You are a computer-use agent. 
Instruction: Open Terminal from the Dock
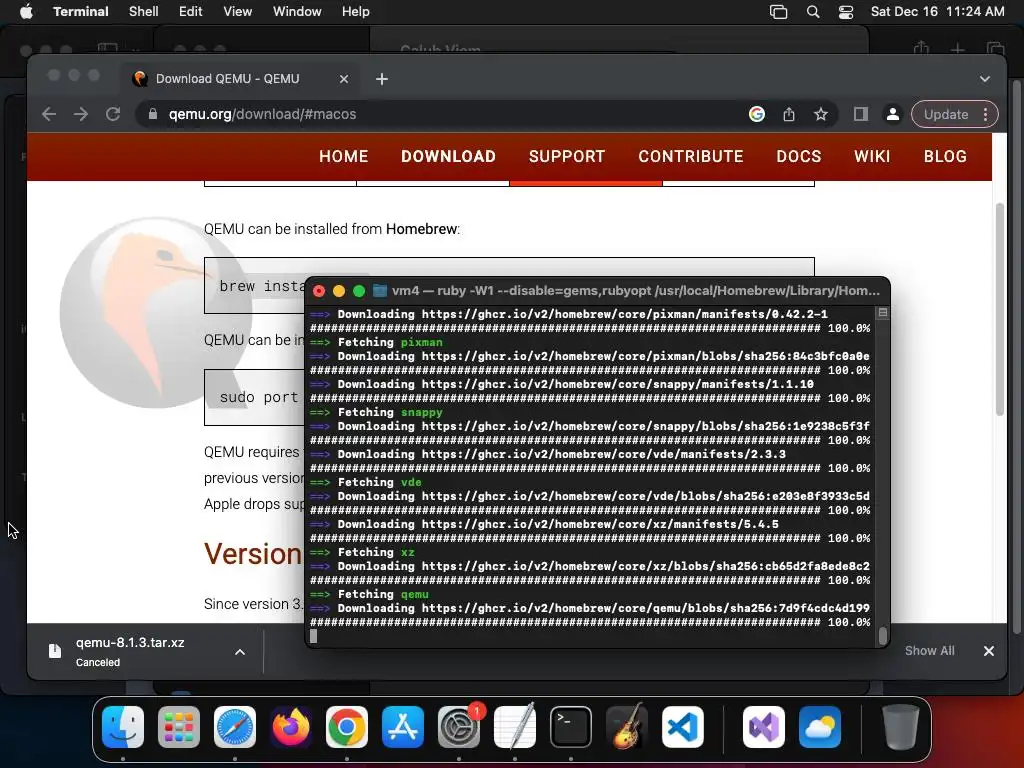point(571,727)
